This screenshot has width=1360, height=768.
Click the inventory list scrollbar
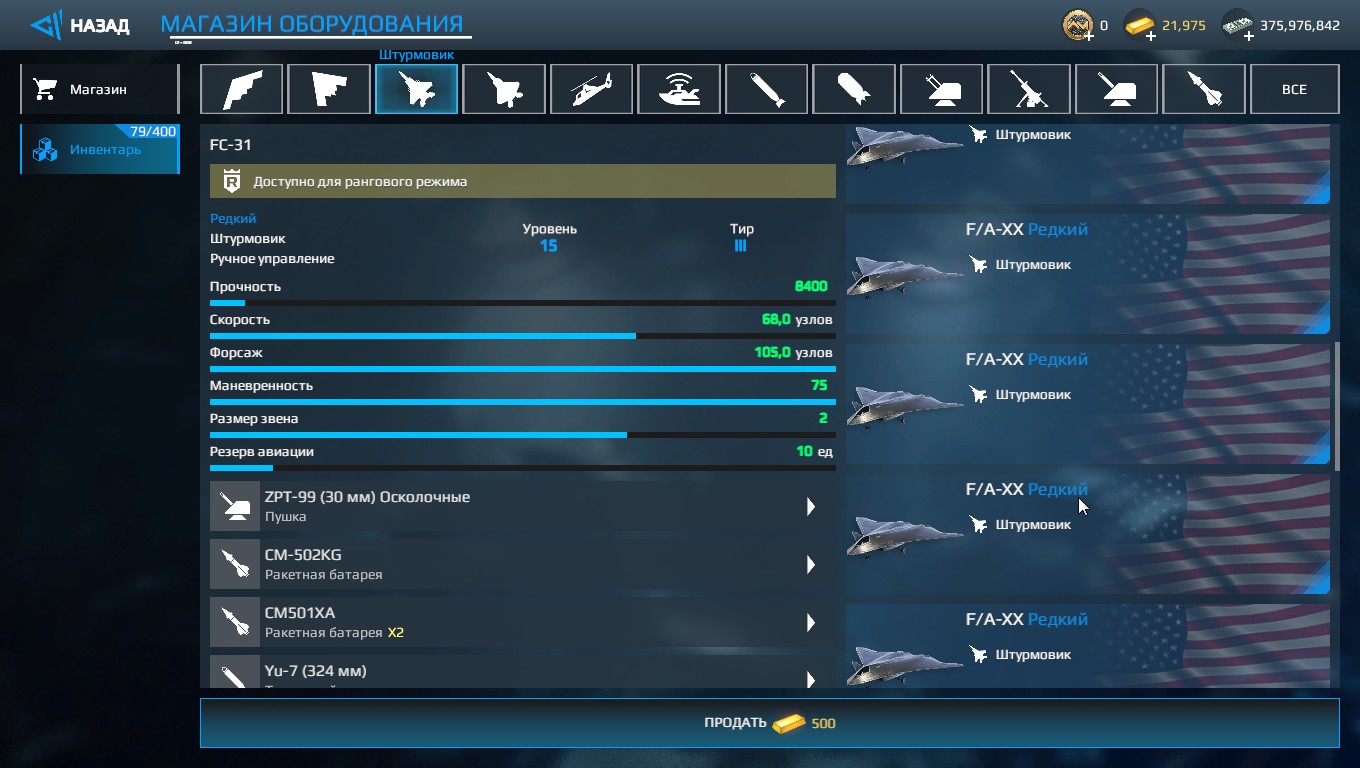click(1336, 406)
